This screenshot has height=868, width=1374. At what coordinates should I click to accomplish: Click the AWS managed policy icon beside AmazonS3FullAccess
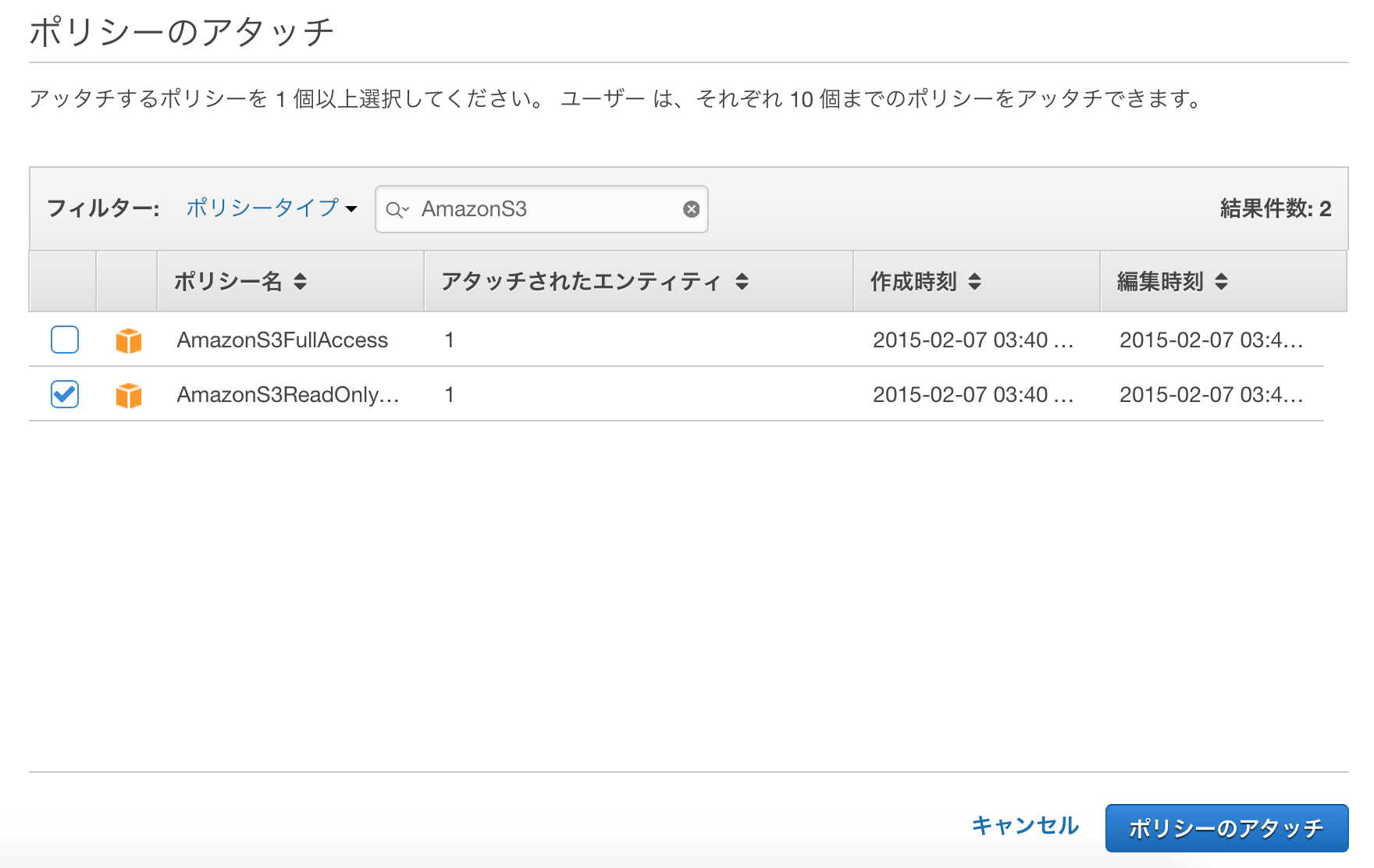pos(128,340)
